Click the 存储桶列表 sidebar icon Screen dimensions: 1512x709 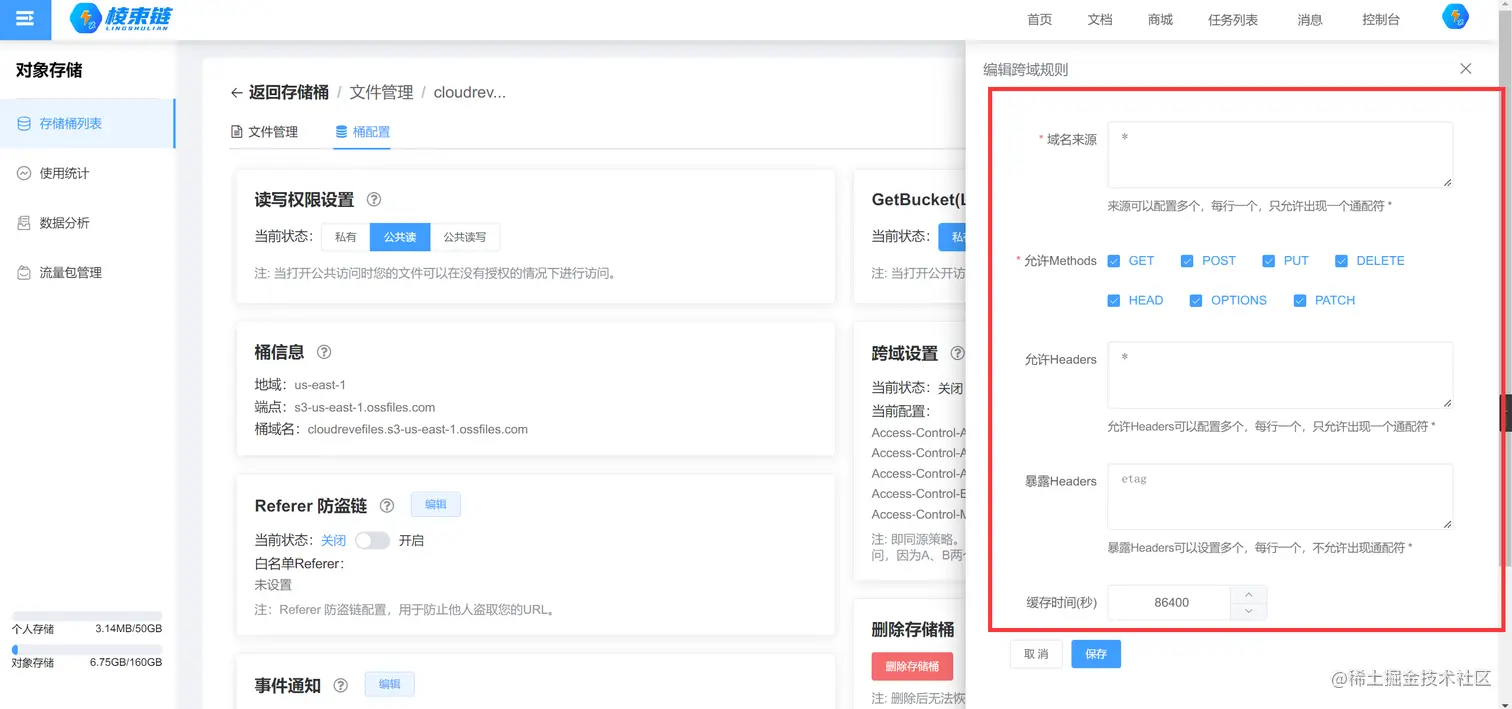click(x=24, y=124)
